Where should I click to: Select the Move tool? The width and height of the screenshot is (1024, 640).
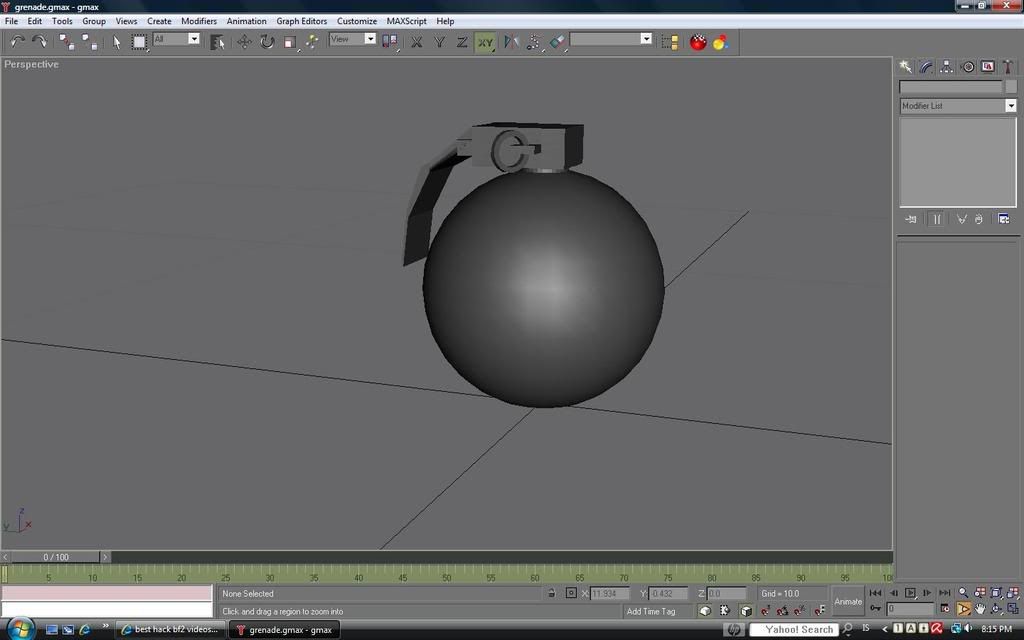[244, 41]
